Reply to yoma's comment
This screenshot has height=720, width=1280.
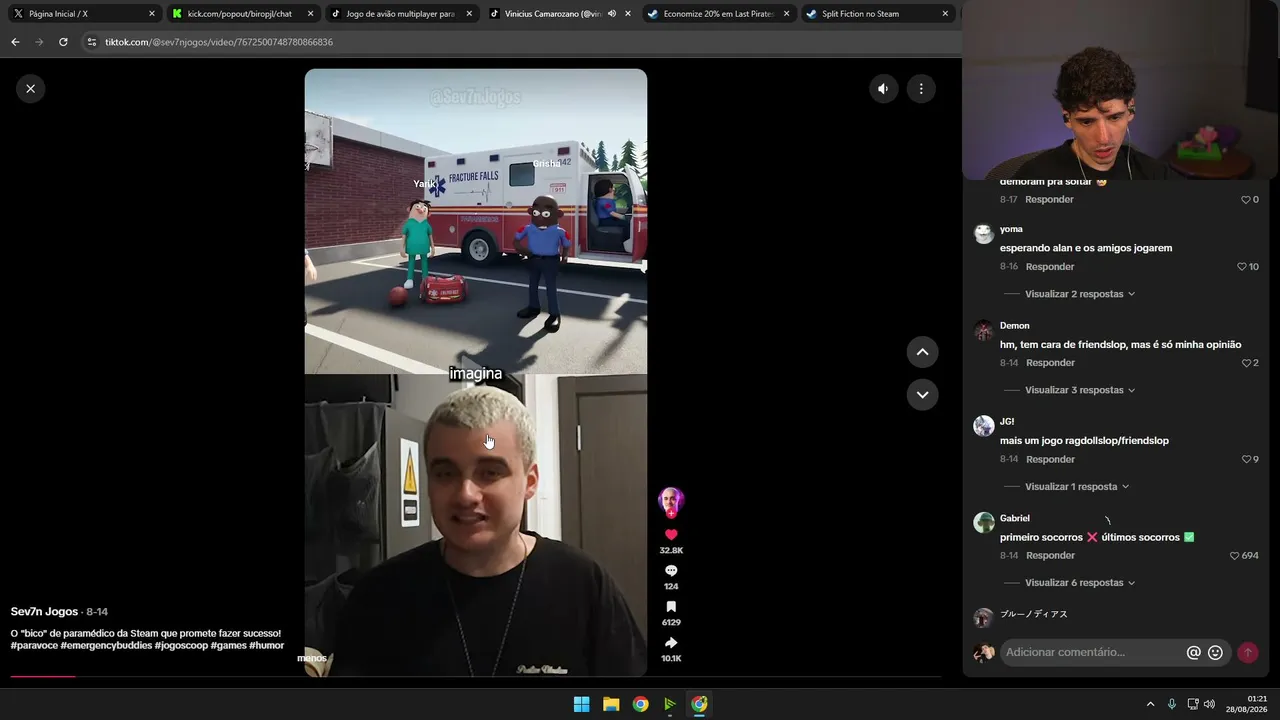tap(1049, 267)
